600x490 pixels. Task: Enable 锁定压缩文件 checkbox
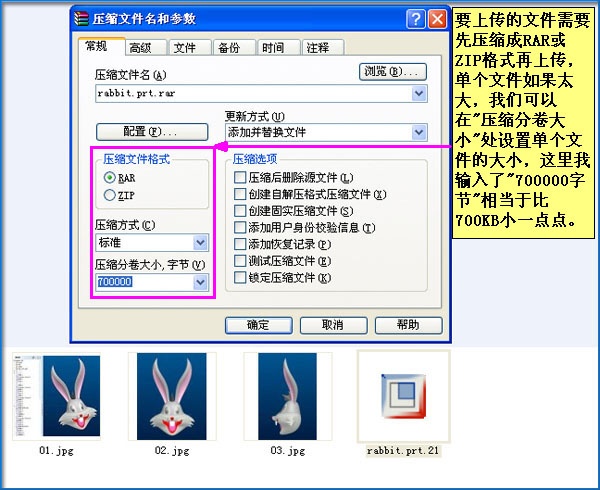click(x=240, y=277)
